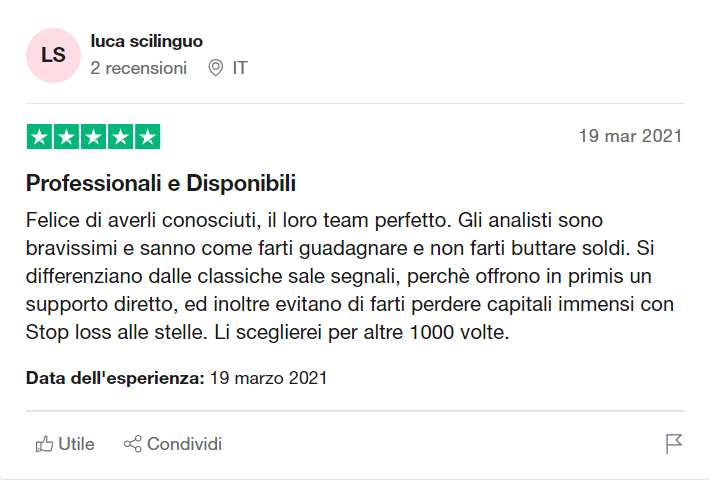Click the Data dell'esperienza label
Image resolution: width=710 pixels, height=480 pixels.
(115, 378)
